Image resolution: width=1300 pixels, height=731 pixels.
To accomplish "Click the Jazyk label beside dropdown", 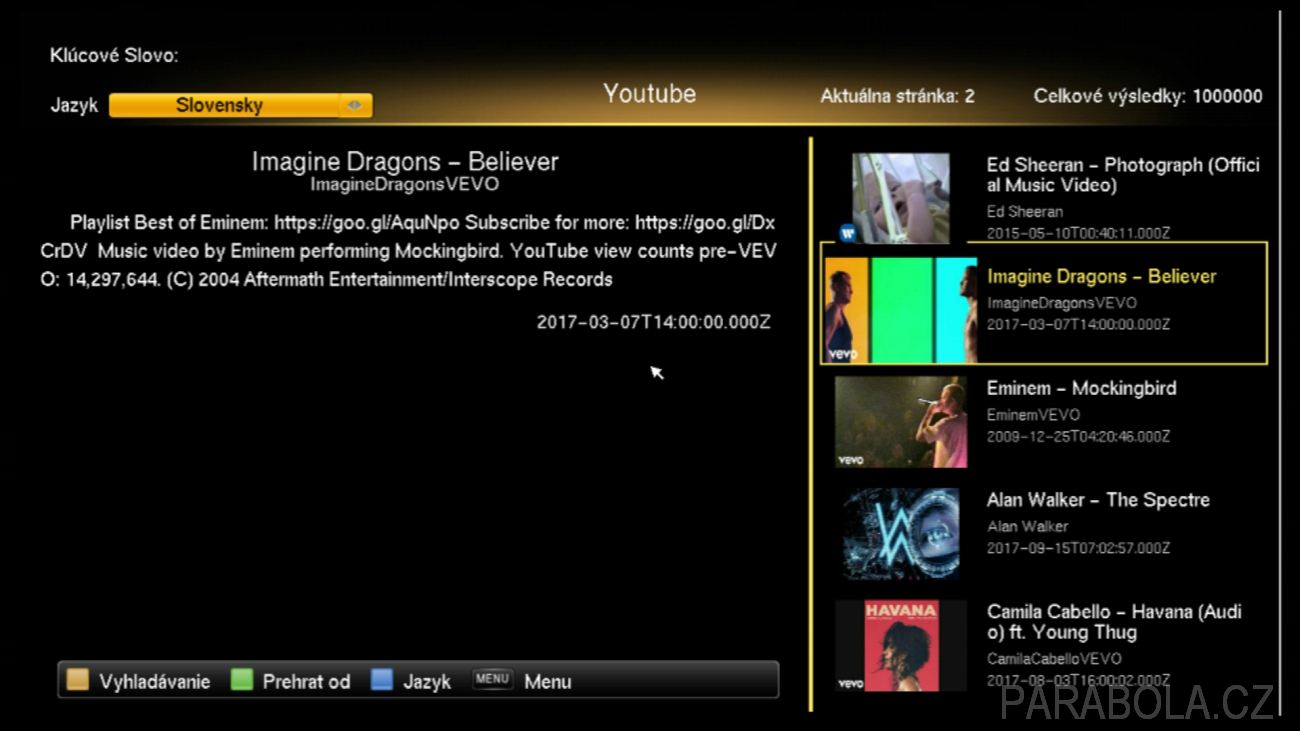I will tap(74, 105).
